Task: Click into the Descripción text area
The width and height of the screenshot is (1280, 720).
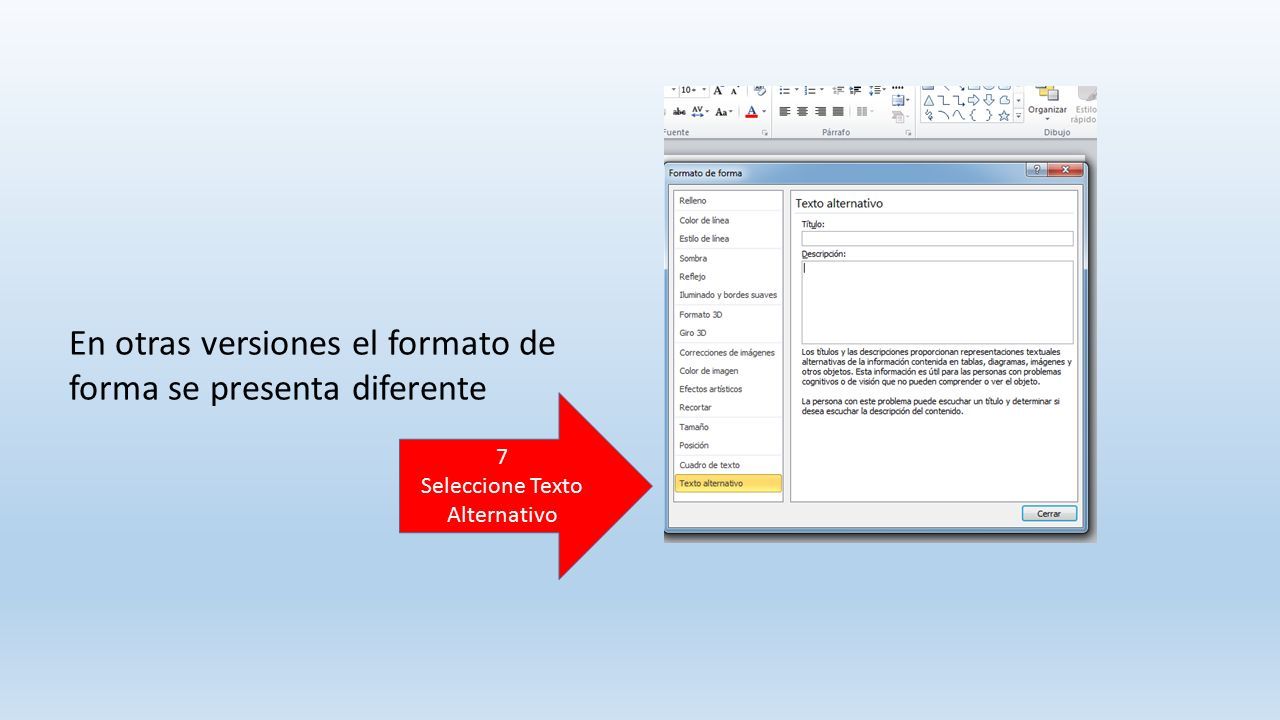Action: click(937, 303)
